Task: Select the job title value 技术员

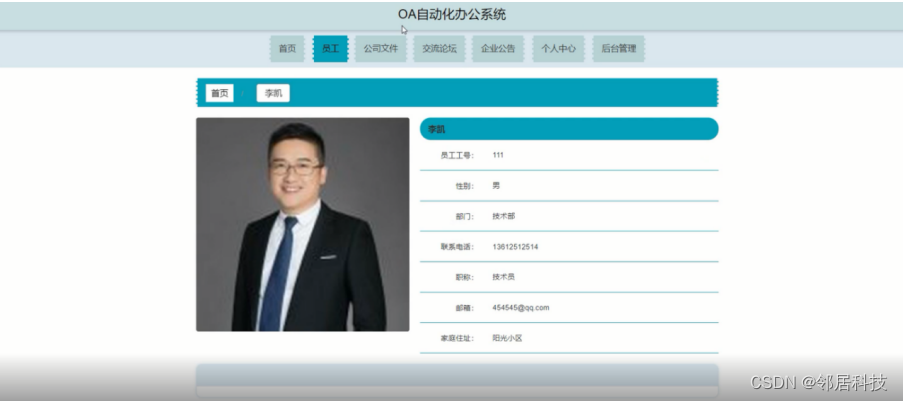Action: [x=504, y=277]
